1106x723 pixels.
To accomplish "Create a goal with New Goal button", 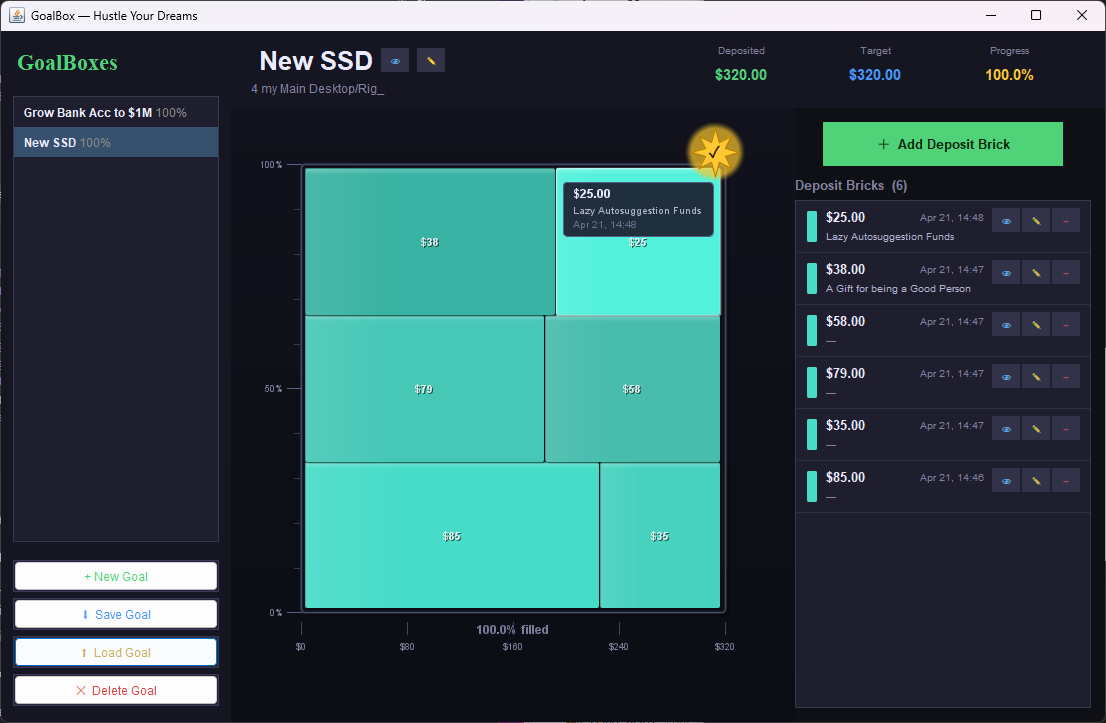I will [116, 576].
